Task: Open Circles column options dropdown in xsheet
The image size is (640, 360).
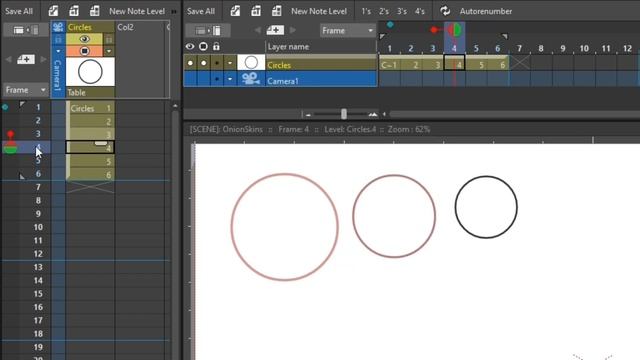Action: point(109,51)
